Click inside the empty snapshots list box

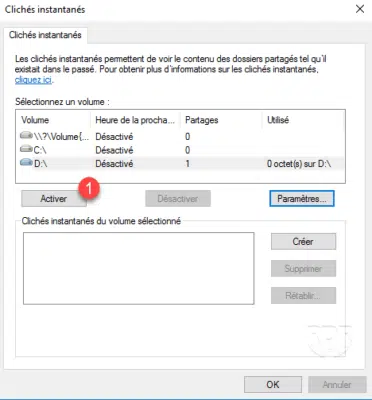click(x=139, y=268)
